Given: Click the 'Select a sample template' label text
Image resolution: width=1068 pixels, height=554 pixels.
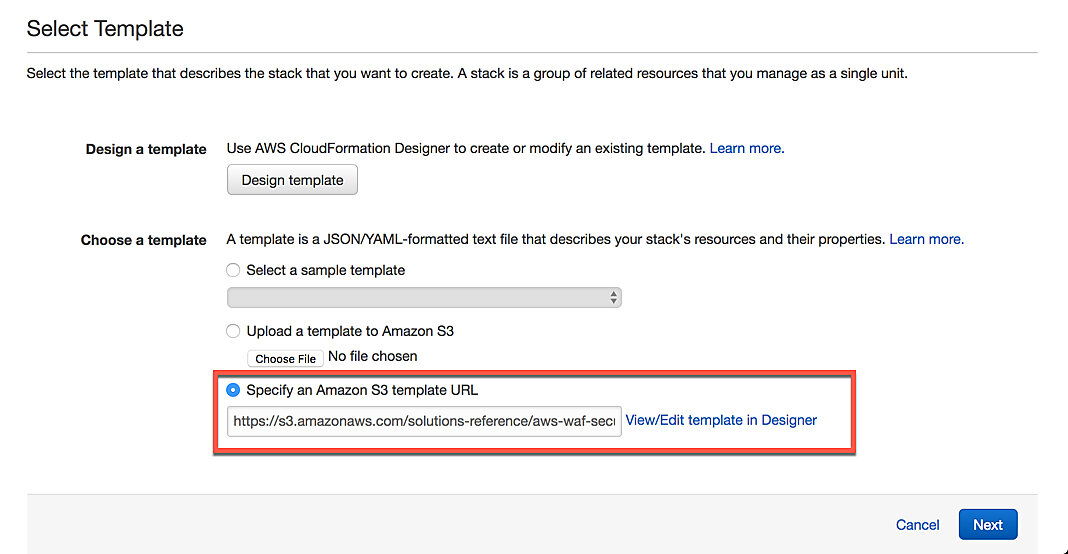Looking at the screenshot, I should [325, 270].
